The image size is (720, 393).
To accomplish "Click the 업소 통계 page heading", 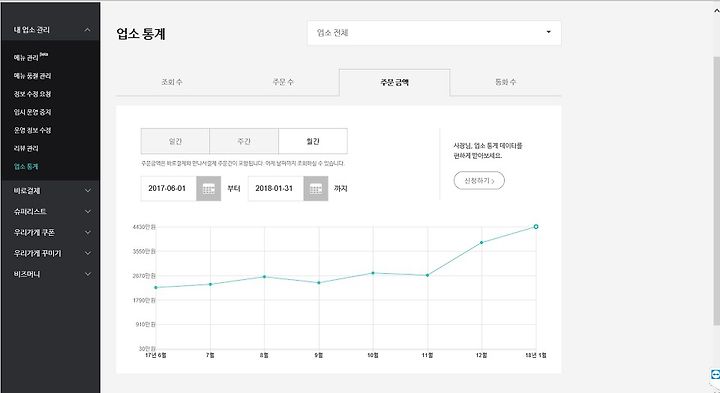I will [141, 34].
